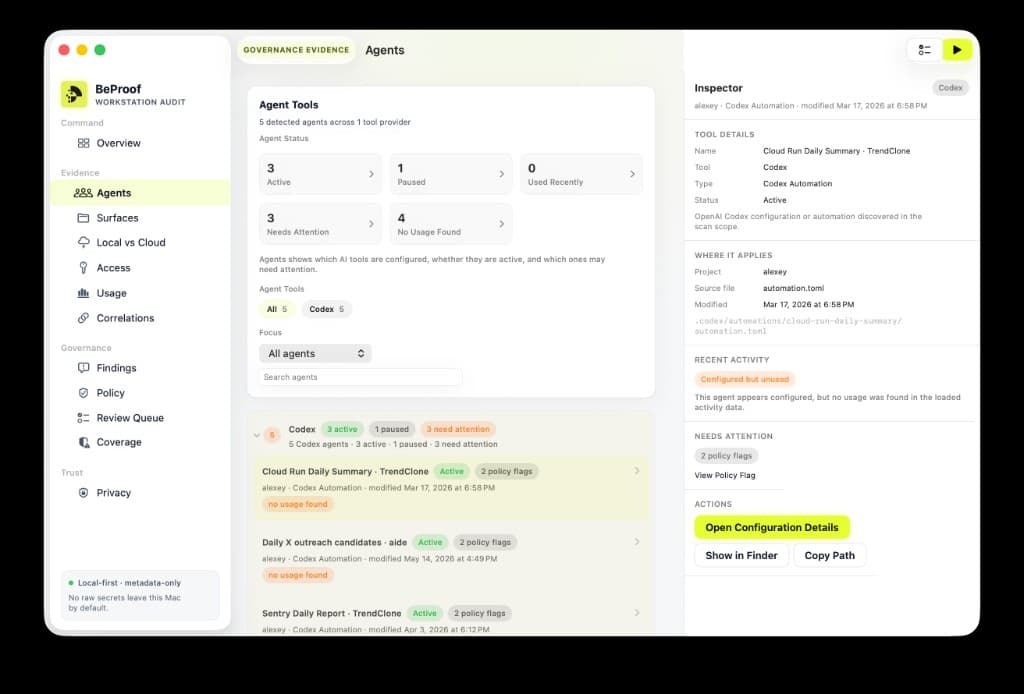Click the Agents title in header
Viewport: 1024px width, 694px height.
coord(385,50)
